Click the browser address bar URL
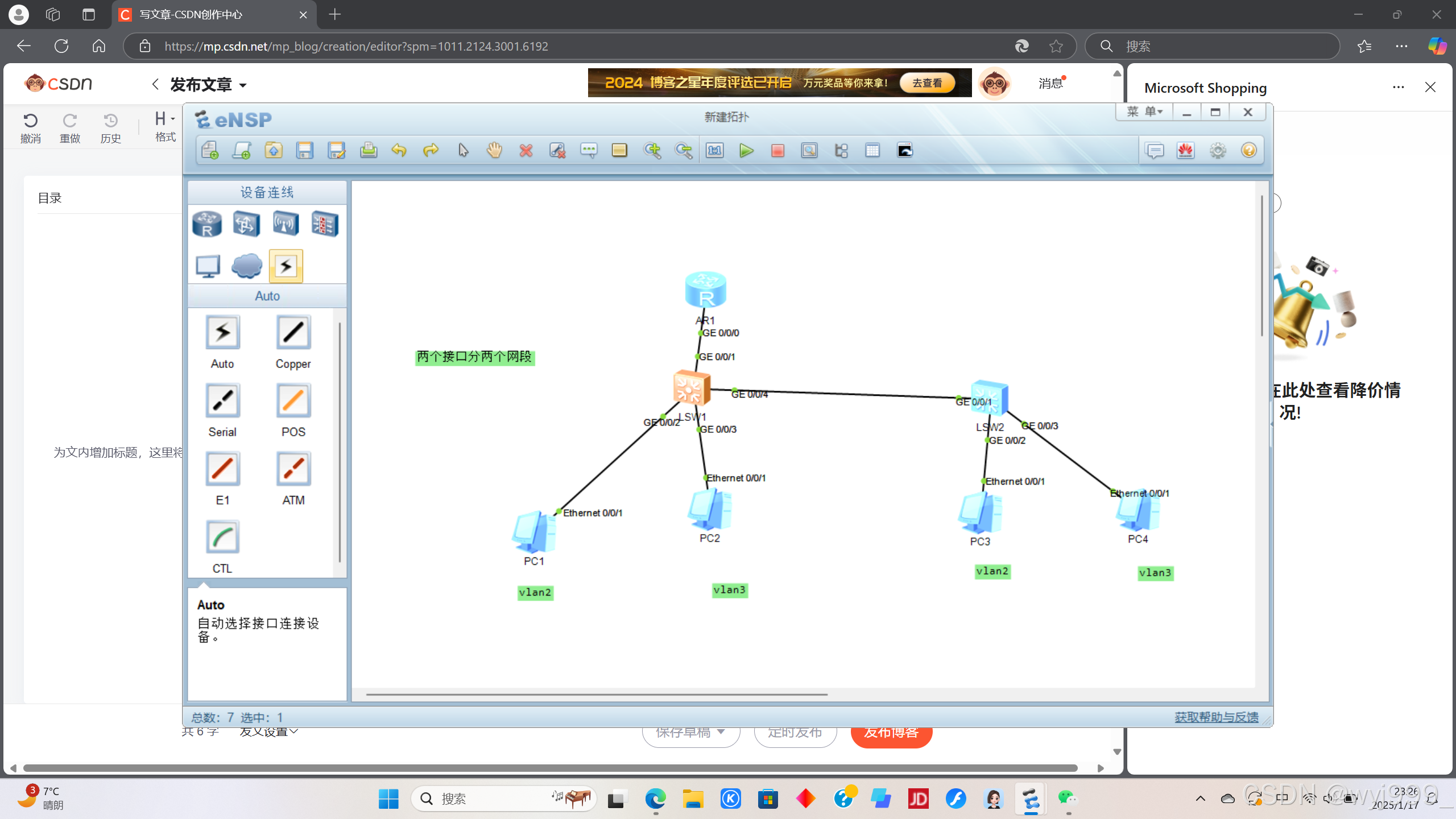The width and height of the screenshot is (1456, 819). pos(356,46)
